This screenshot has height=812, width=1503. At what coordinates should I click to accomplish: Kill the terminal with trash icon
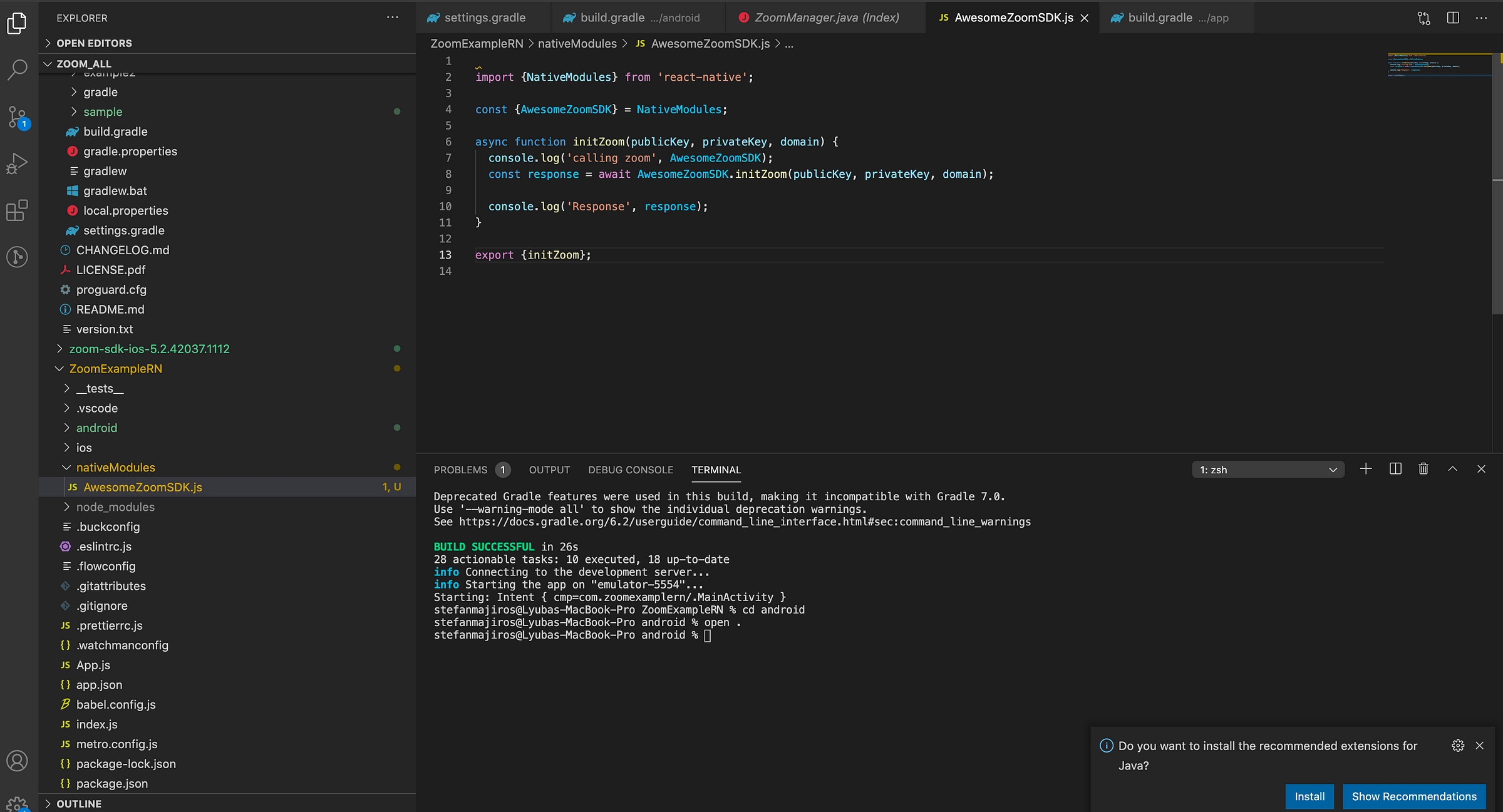pos(1423,469)
